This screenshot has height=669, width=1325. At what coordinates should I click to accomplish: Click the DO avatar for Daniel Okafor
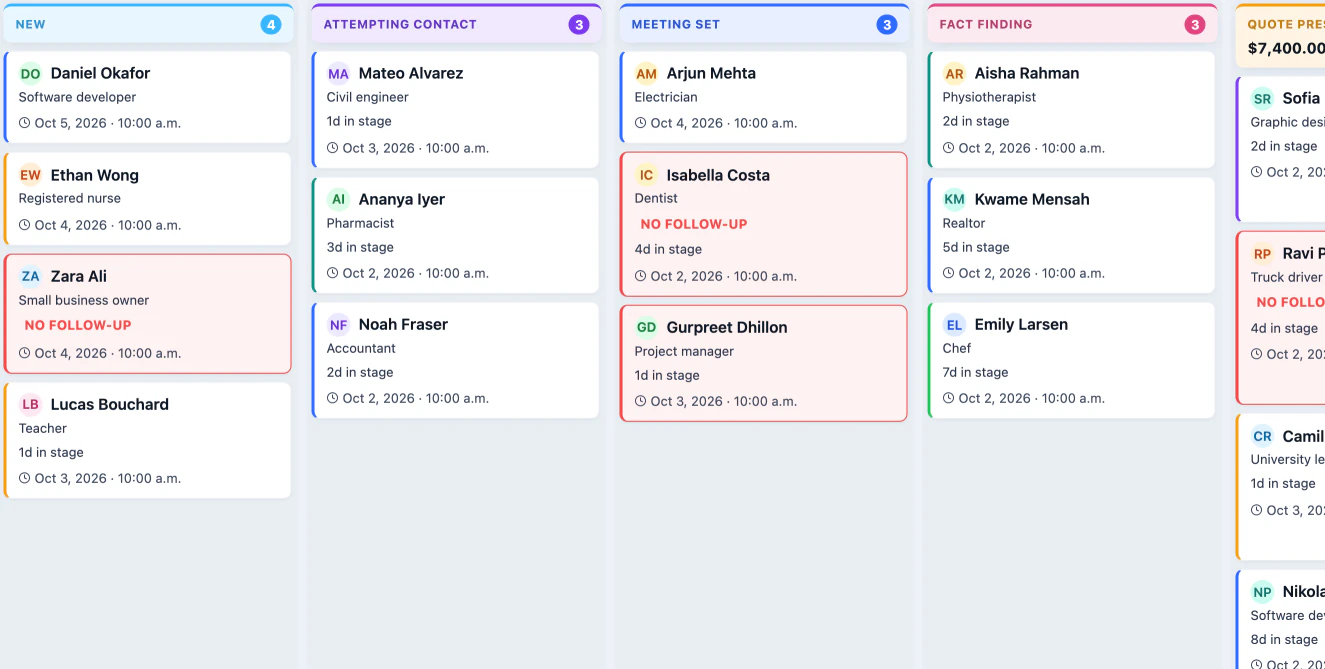pyautogui.click(x=31, y=73)
